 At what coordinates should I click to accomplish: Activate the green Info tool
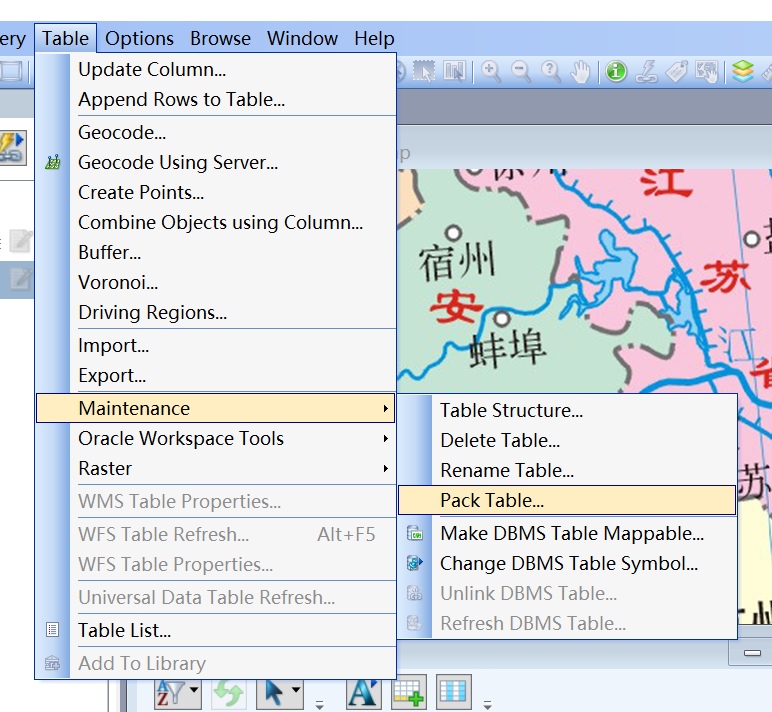[x=616, y=72]
